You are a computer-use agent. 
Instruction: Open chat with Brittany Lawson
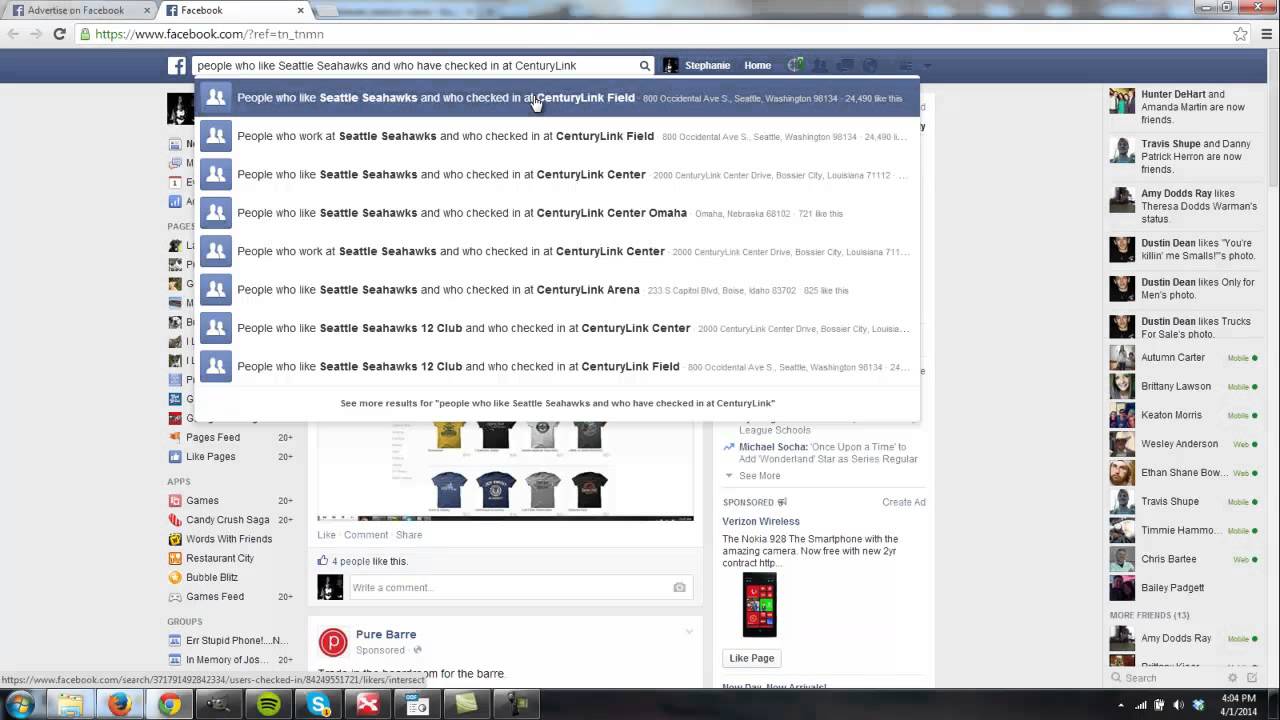[x=1184, y=386]
